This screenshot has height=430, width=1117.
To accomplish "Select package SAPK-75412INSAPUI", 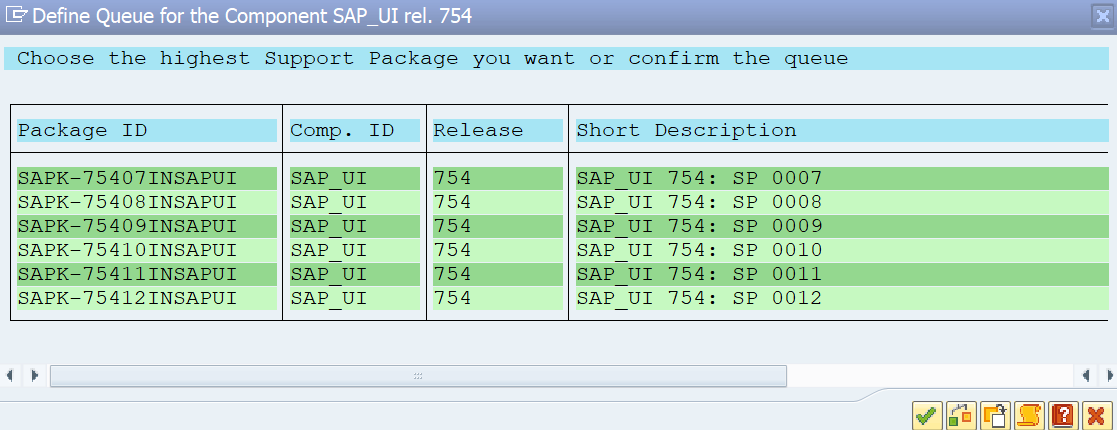I will pos(147,298).
